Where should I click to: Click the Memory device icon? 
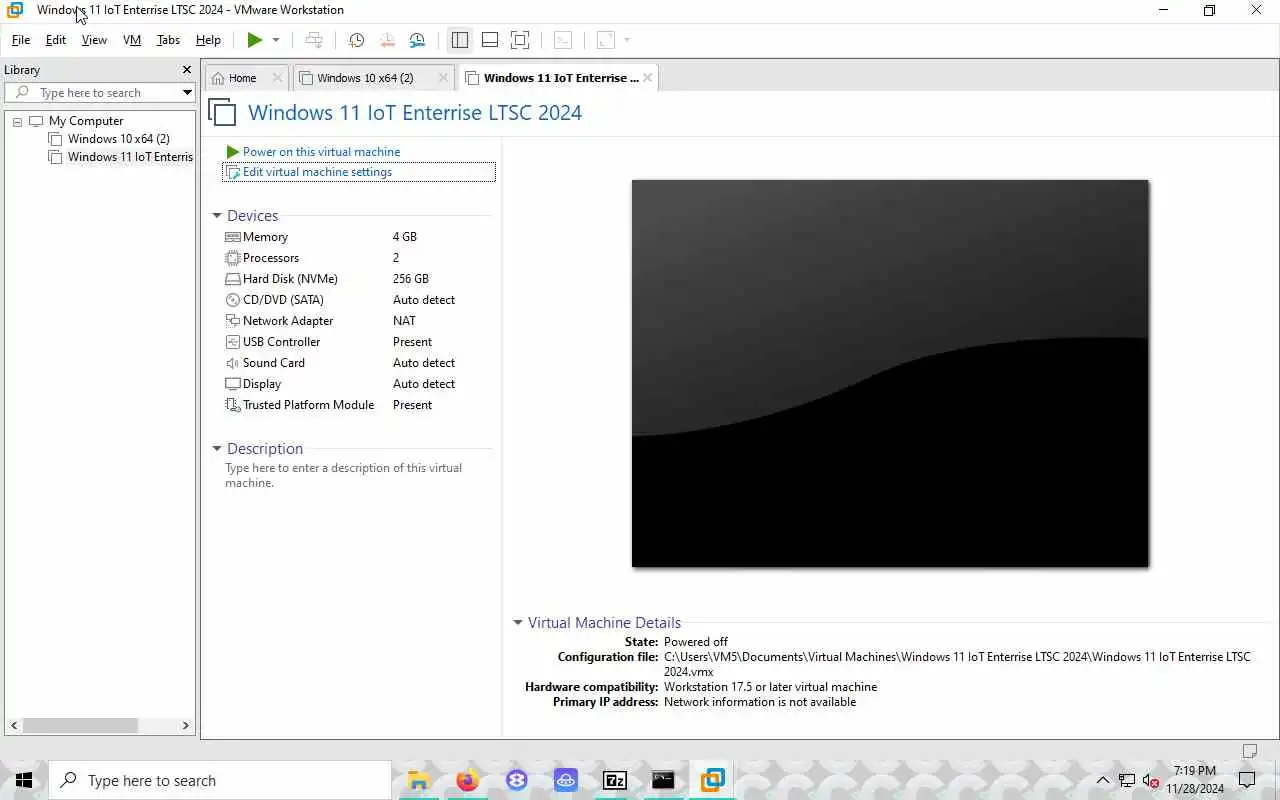click(x=233, y=237)
